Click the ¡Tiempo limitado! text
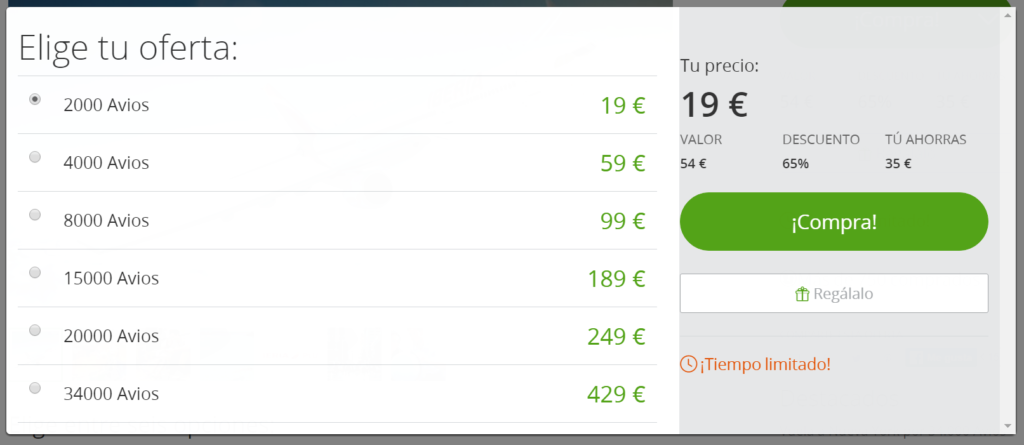This screenshot has height=445, width=1024. click(x=765, y=364)
